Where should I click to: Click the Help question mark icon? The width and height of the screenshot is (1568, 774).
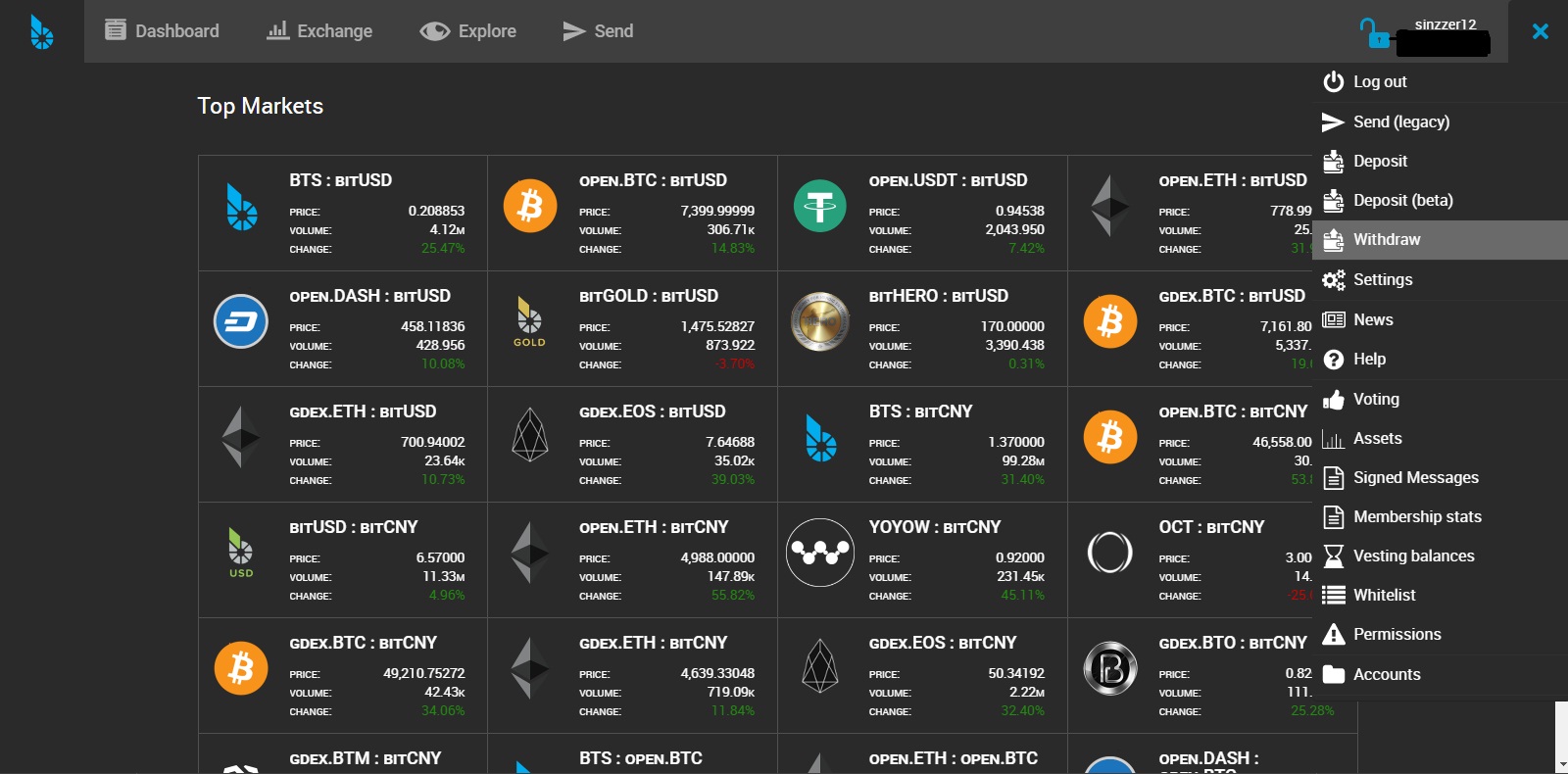point(1333,360)
